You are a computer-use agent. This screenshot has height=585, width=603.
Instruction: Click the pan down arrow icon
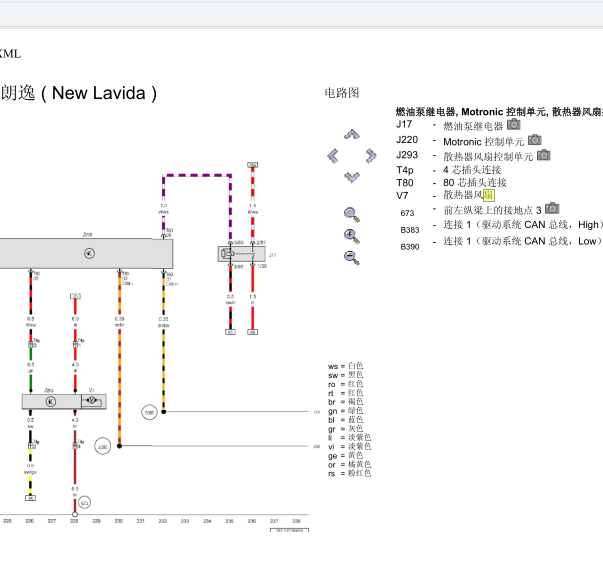[351, 177]
